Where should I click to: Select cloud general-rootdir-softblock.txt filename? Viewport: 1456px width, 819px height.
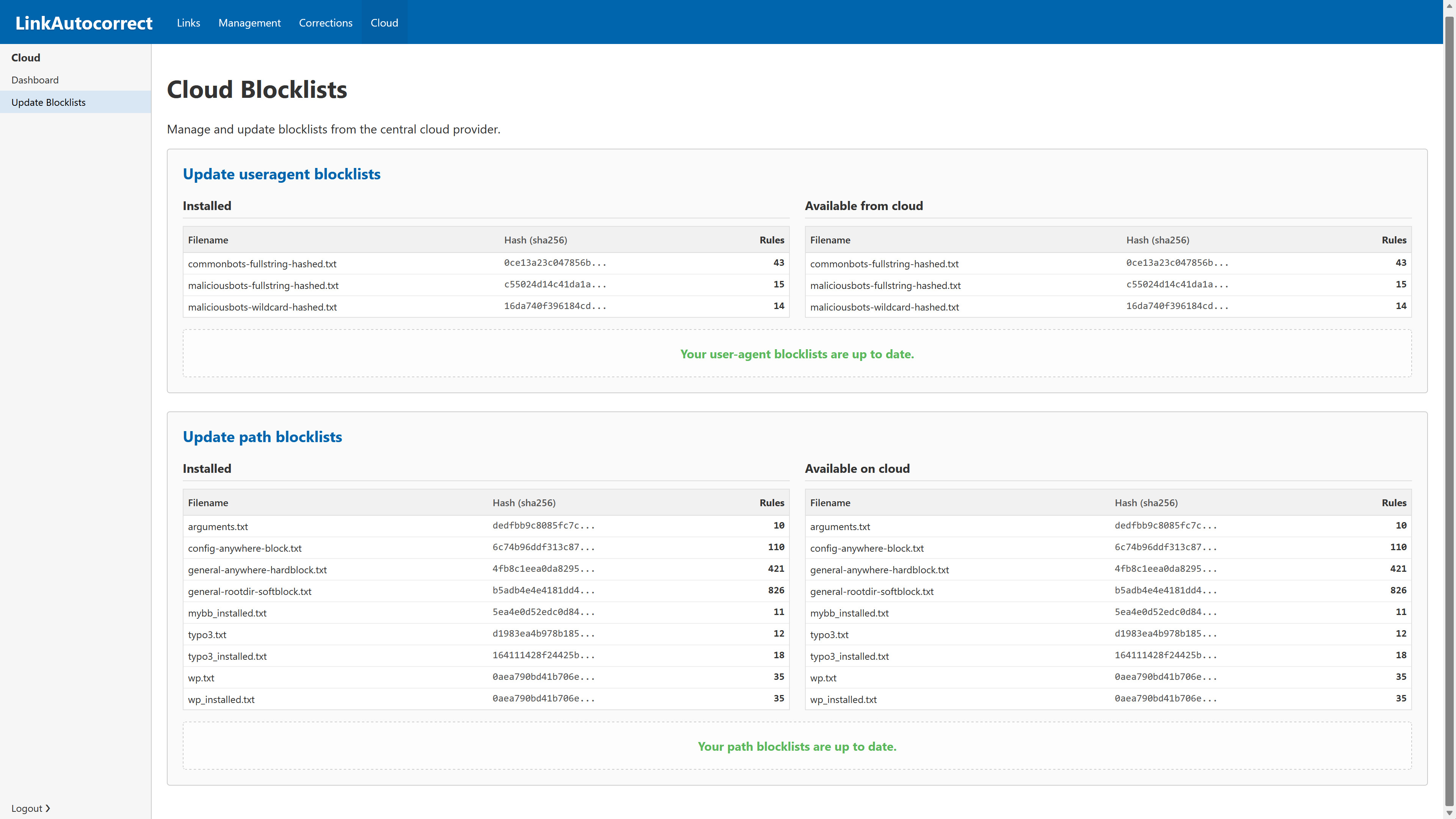[x=872, y=592]
